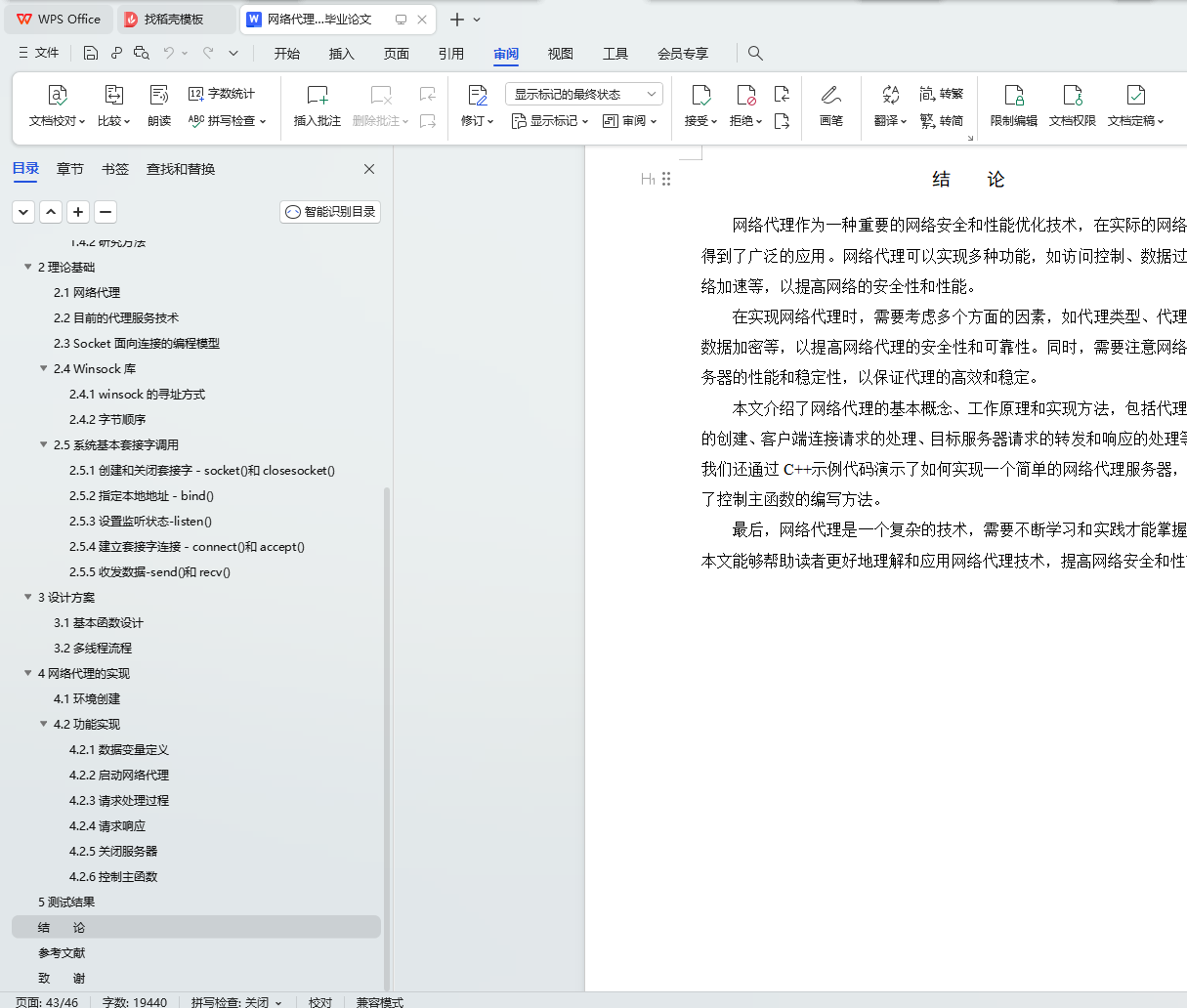Switch to the 书签 panel tab
1187x1008 pixels.
click(x=115, y=169)
